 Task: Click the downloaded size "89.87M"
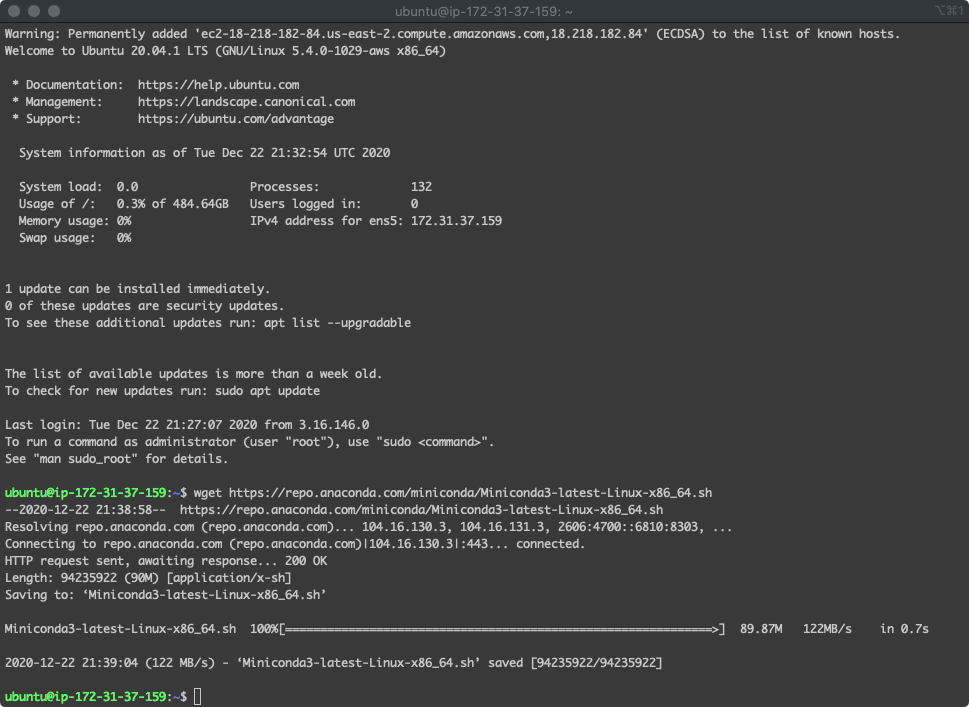[761, 629]
